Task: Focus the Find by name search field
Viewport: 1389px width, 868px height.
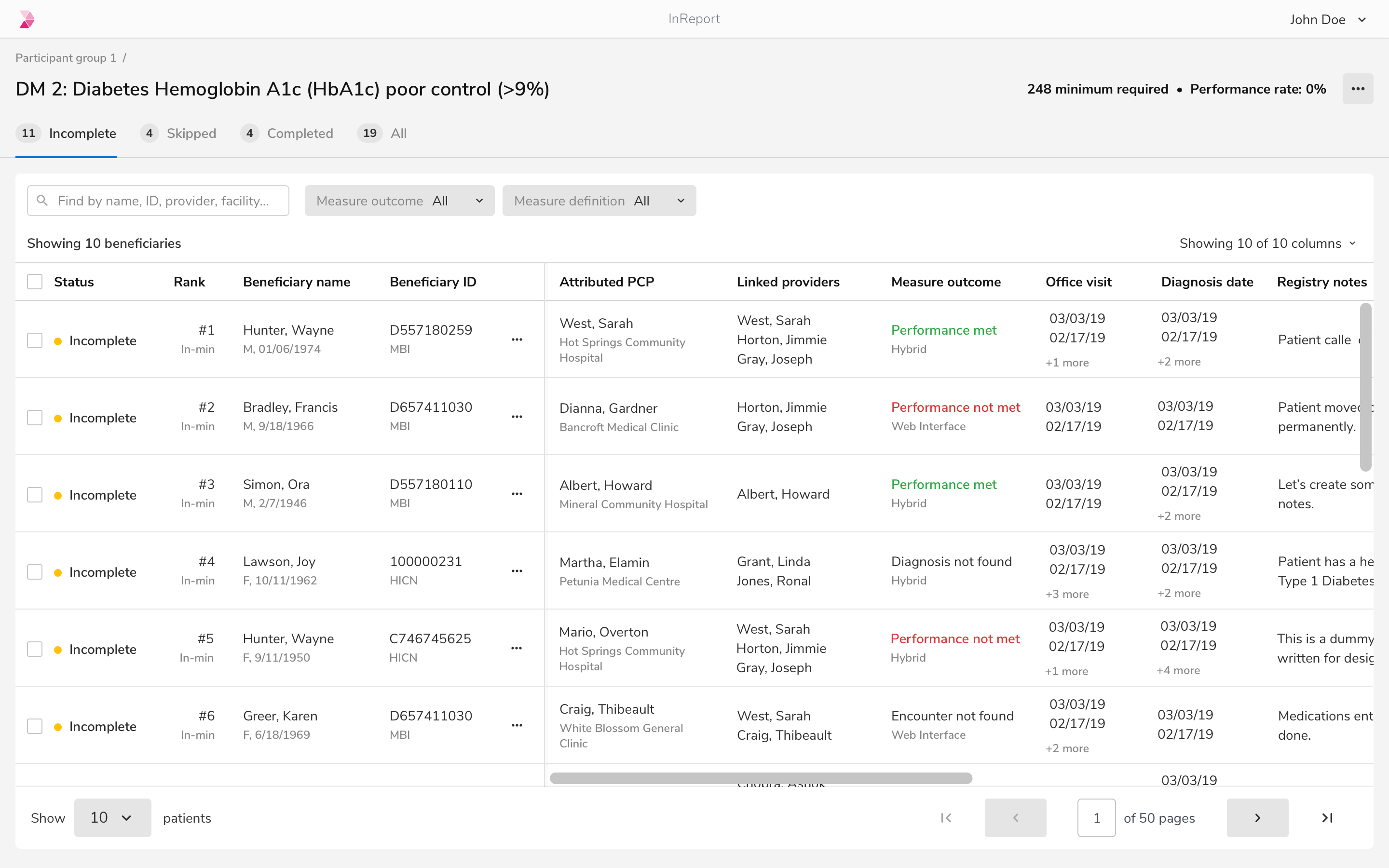Action: click(163, 201)
